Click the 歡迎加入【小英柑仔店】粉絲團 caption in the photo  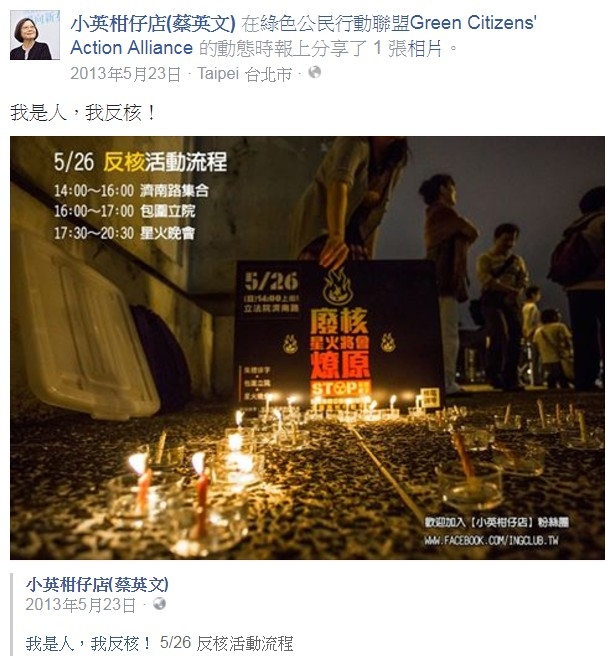496,522
